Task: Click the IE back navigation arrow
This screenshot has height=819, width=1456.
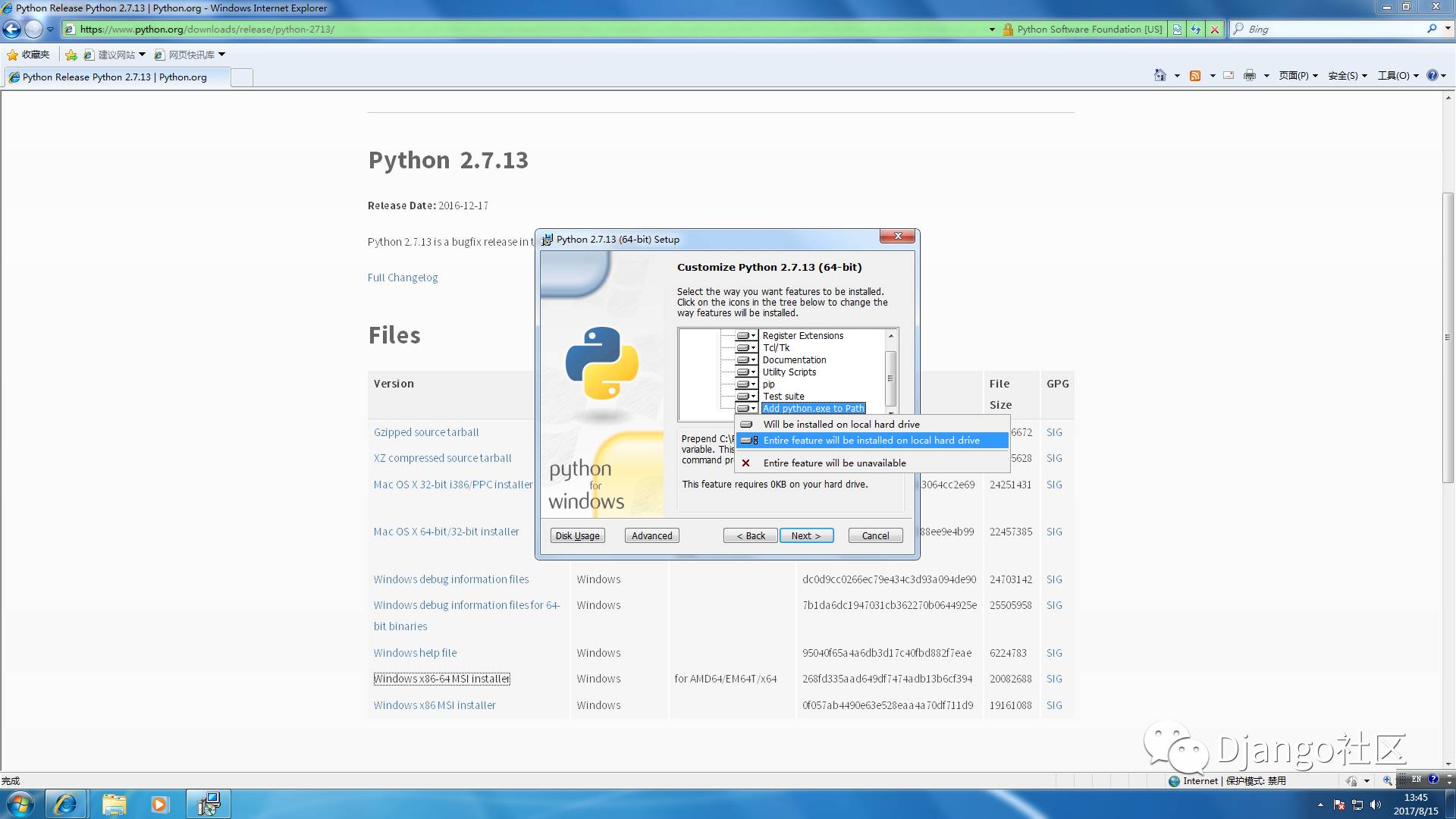Action: click(12, 30)
